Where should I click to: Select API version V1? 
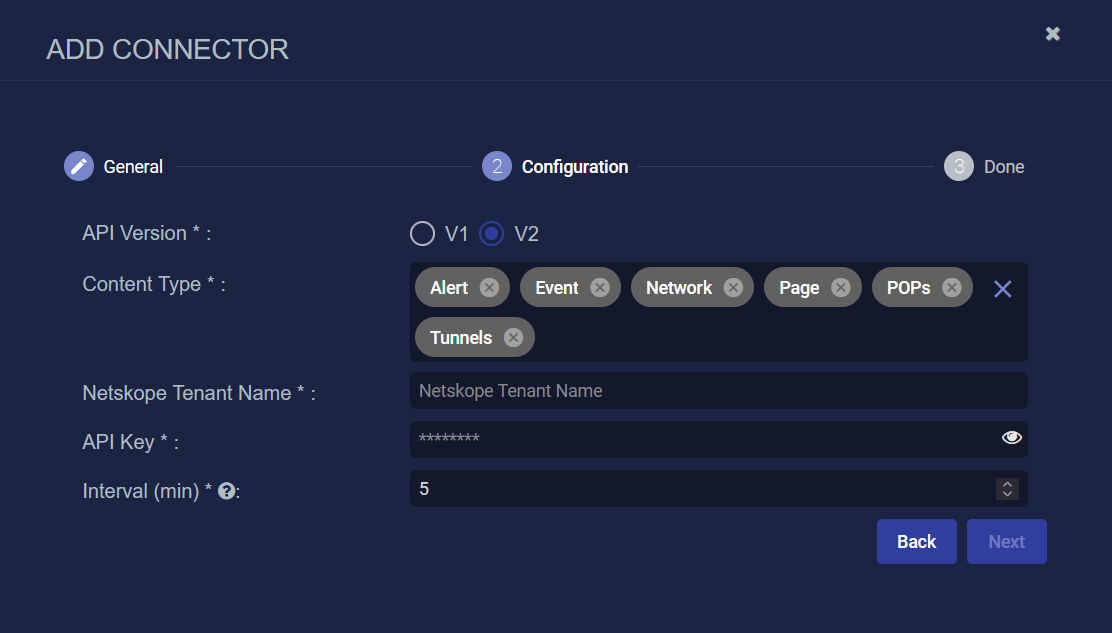(x=422, y=233)
